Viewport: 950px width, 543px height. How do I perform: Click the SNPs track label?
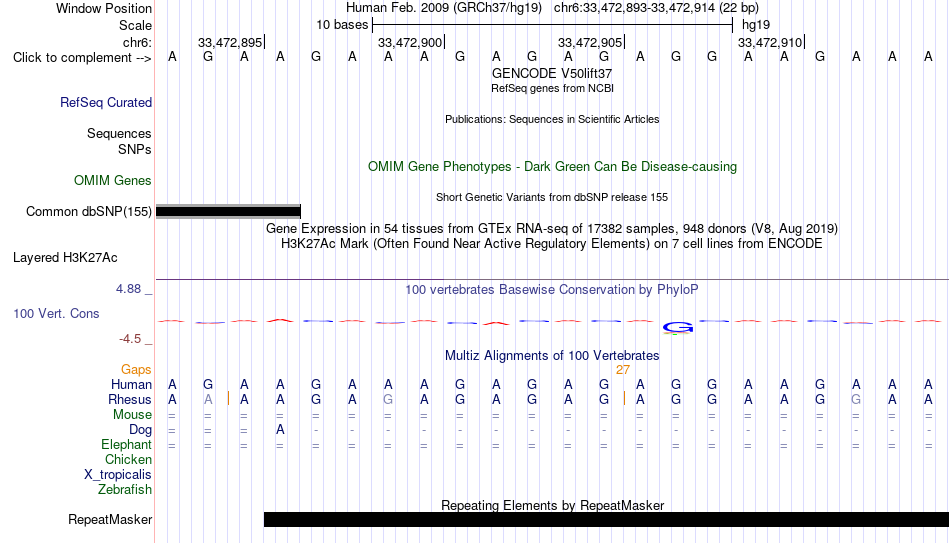(x=135, y=149)
